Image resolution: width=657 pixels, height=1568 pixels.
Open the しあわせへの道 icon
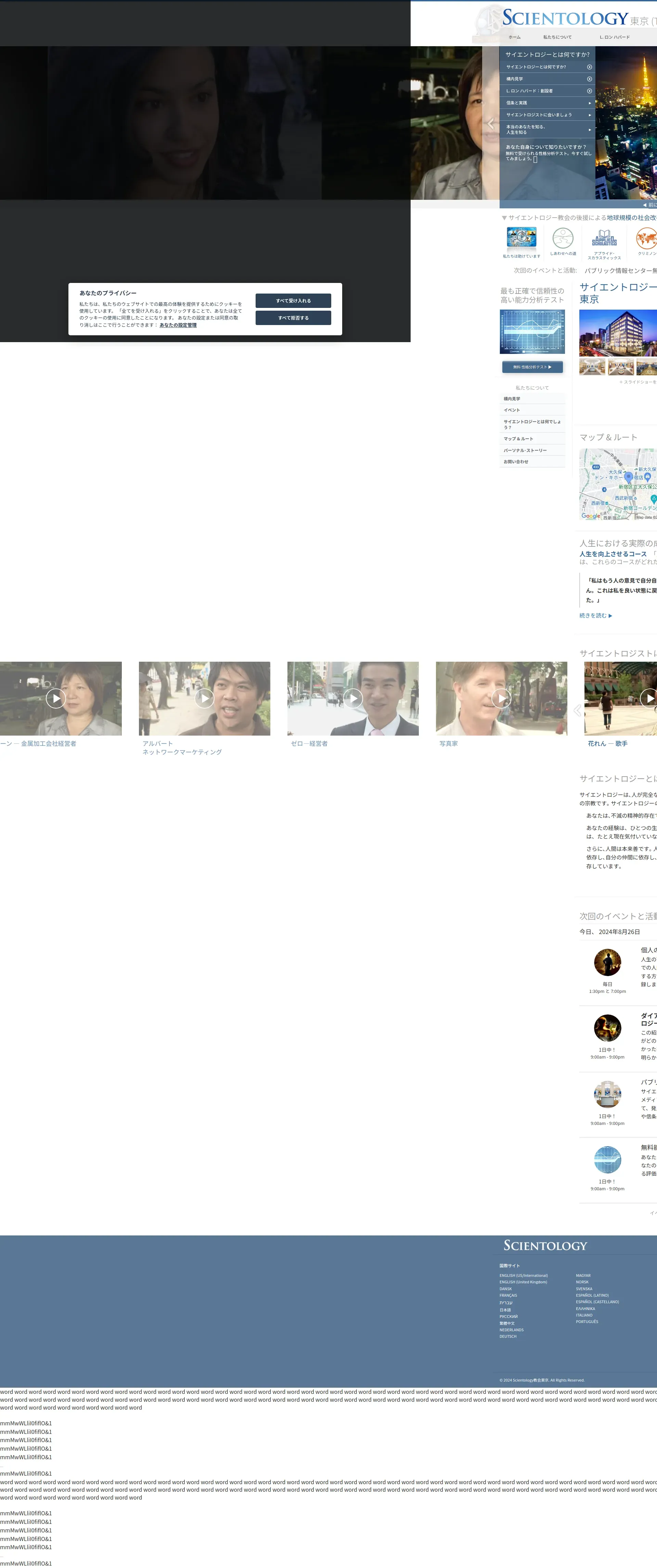(563, 238)
